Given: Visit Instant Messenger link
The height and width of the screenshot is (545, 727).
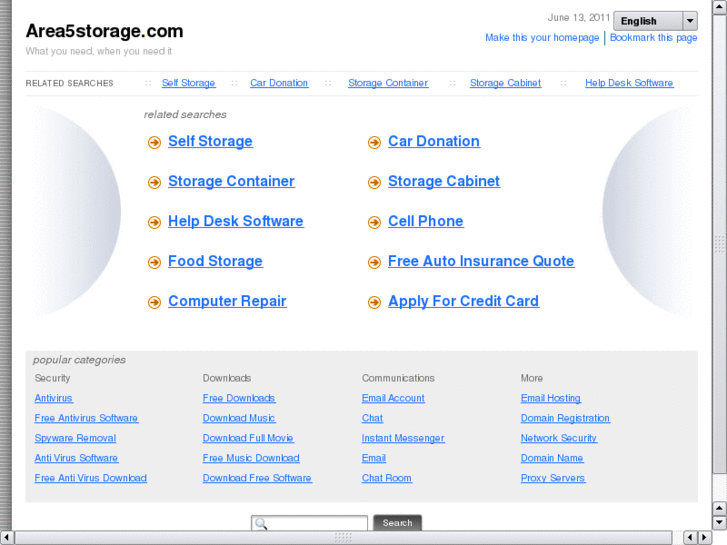Looking at the screenshot, I should click(403, 438).
